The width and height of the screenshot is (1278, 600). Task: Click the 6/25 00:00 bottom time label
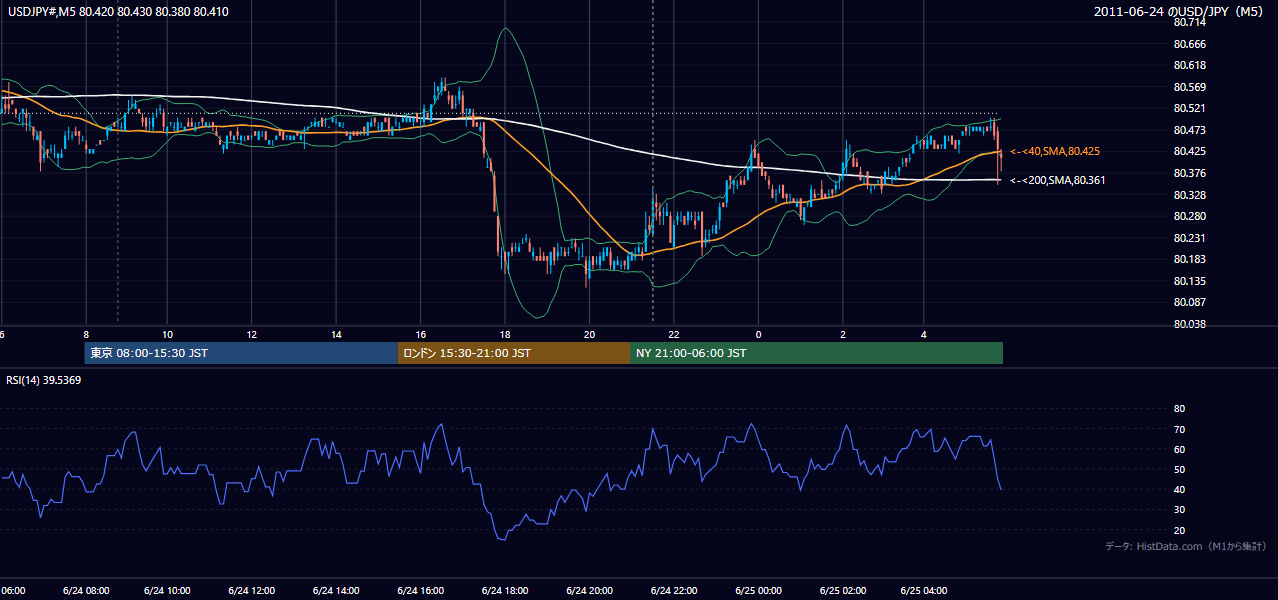click(x=758, y=590)
